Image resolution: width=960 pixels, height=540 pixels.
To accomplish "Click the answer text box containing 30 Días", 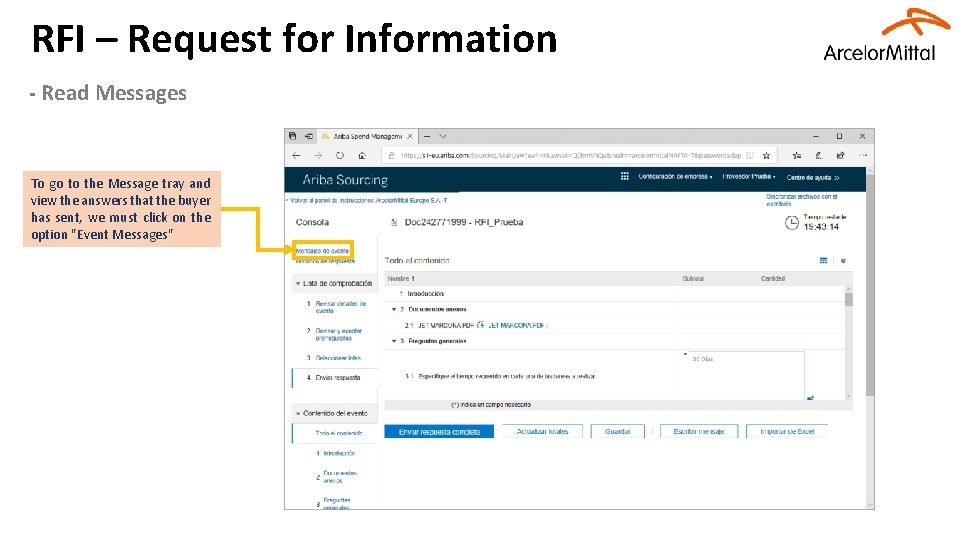I will click(x=745, y=375).
